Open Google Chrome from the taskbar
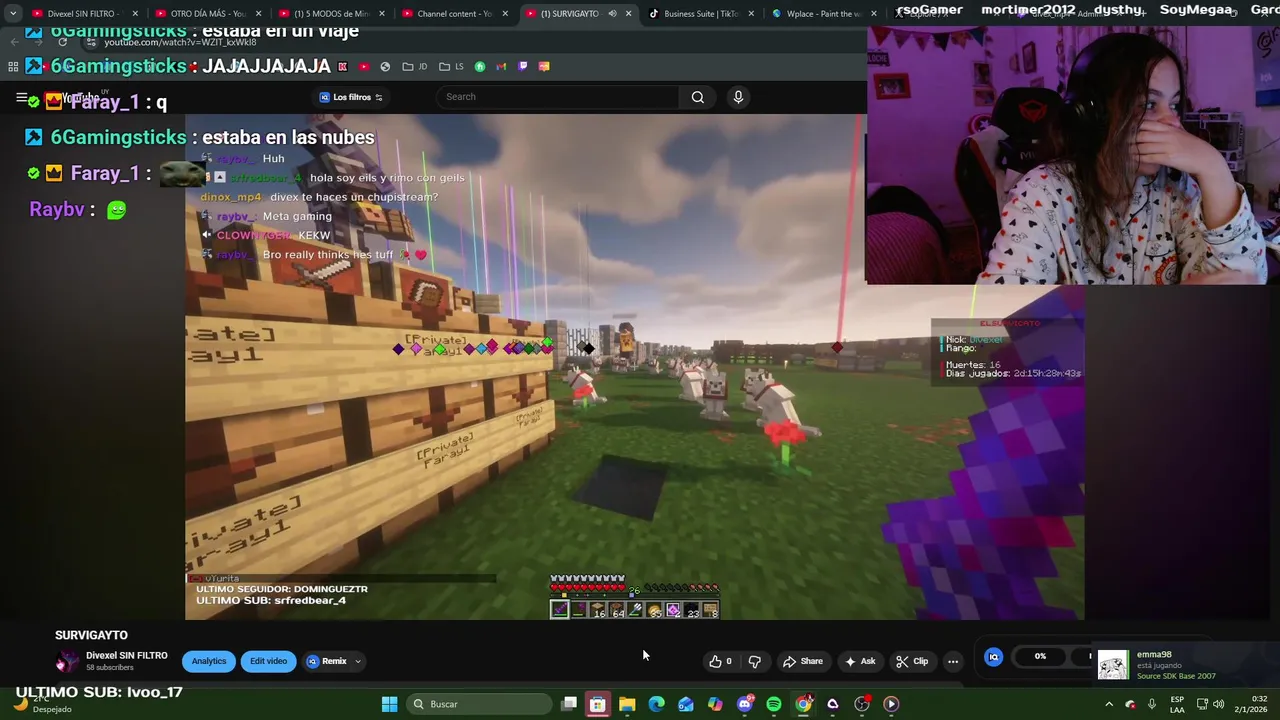 [803, 704]
